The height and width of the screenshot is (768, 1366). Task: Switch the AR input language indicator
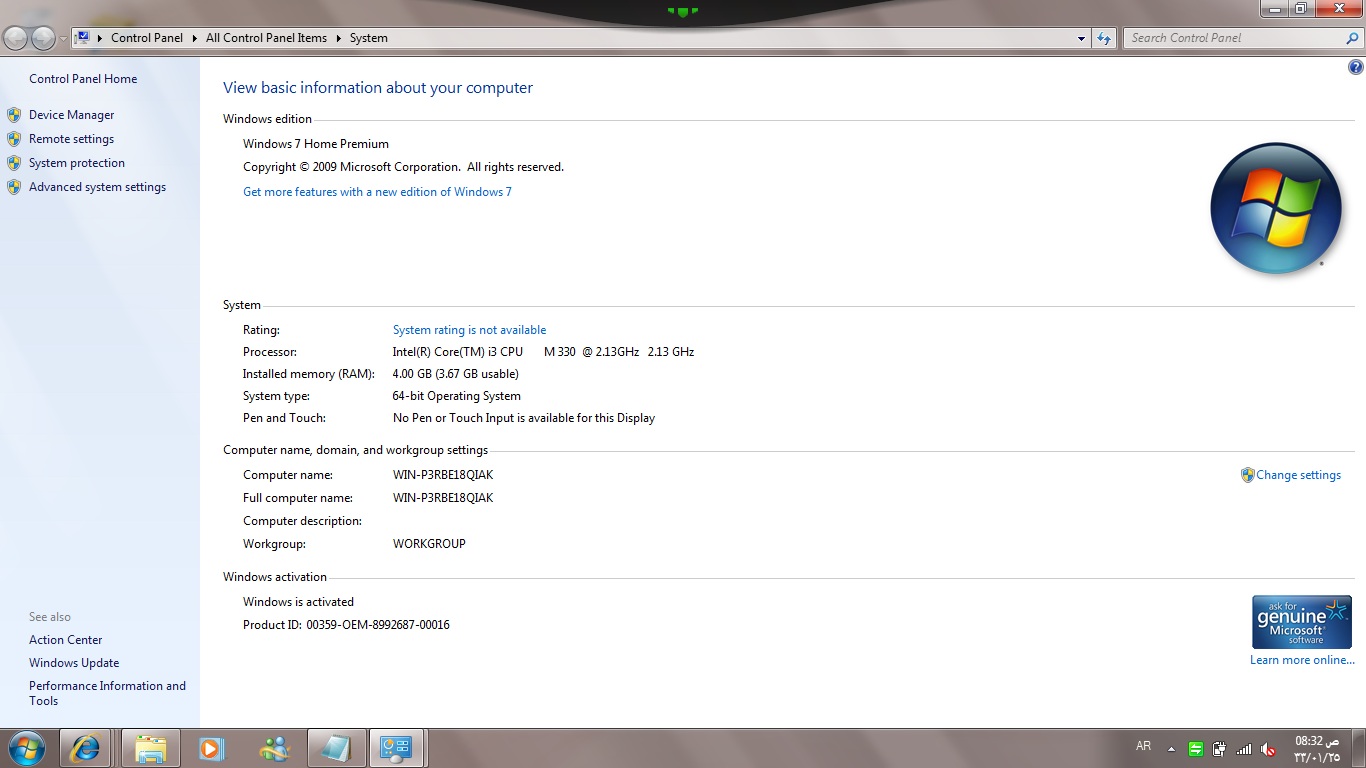pos(1144,746)
